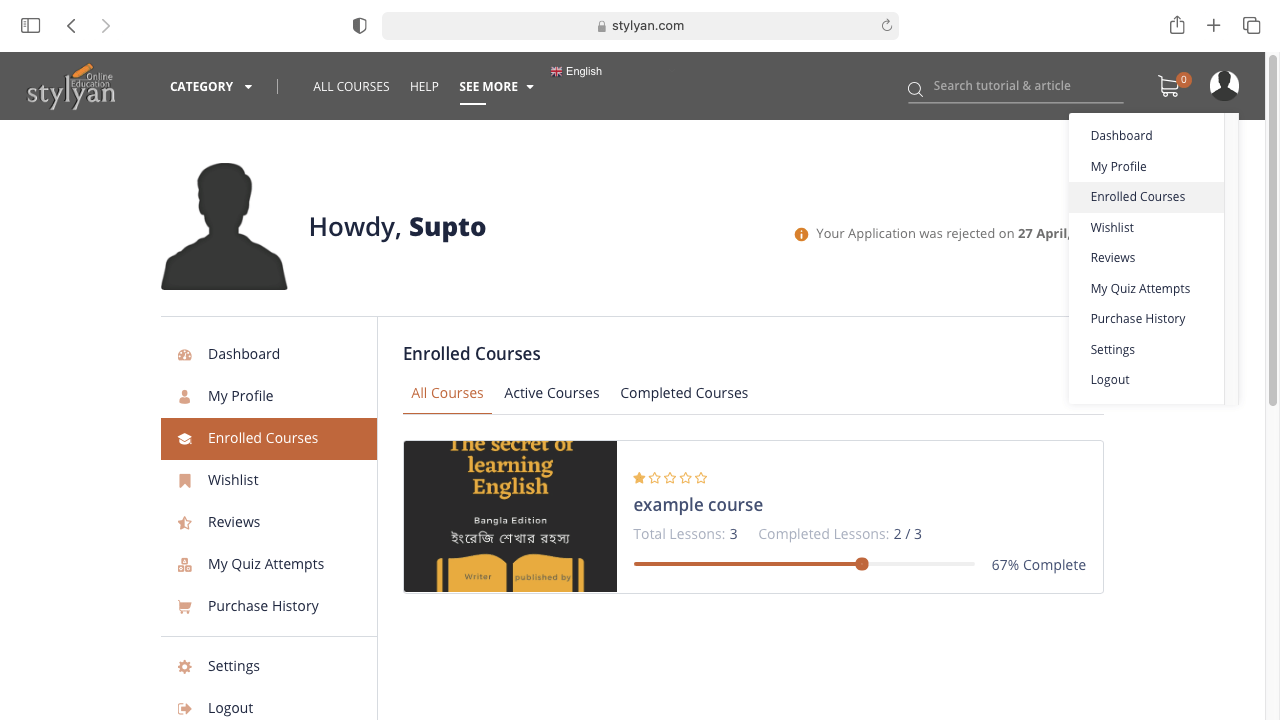Open the privacy shield report
The width and height of the screenshot is (1280, 720).
pos(360,26)
